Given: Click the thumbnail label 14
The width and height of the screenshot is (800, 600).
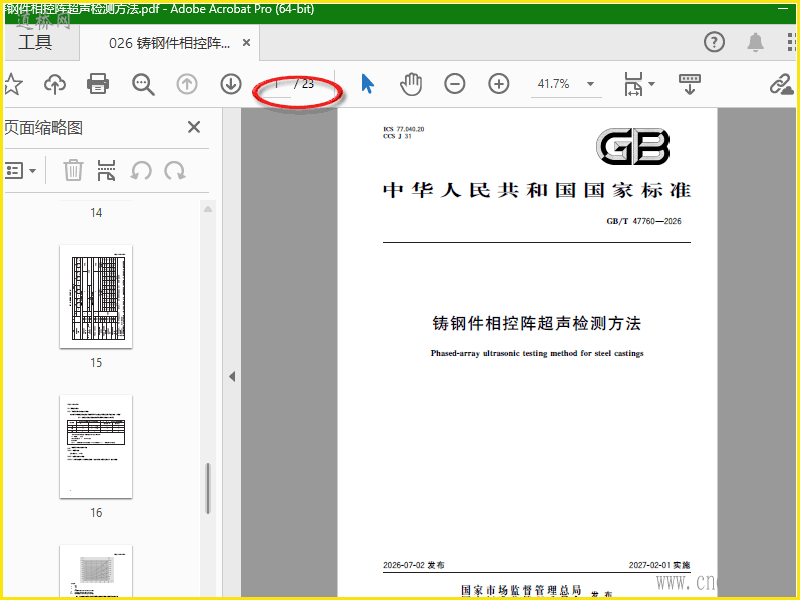Looking at the screenshot, I should tap(96, 213).
